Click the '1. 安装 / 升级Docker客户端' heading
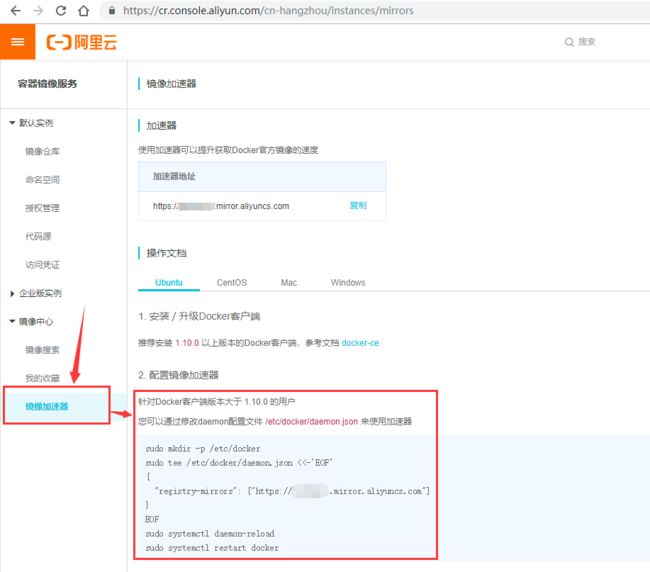The image size is (650, 572). [x=199, y=316]
